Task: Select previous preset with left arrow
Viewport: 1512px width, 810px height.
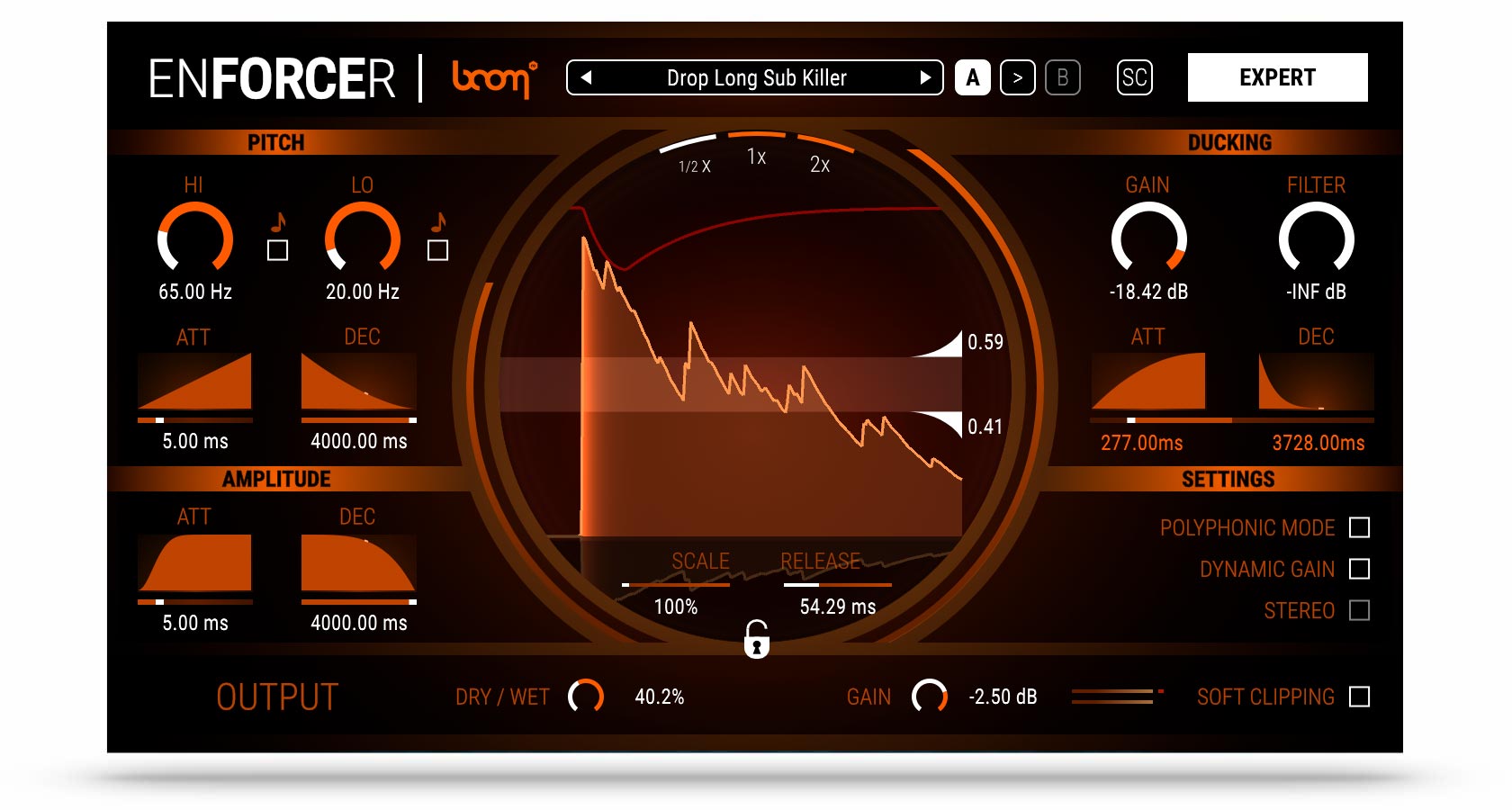Action: (x=586, y=77)
